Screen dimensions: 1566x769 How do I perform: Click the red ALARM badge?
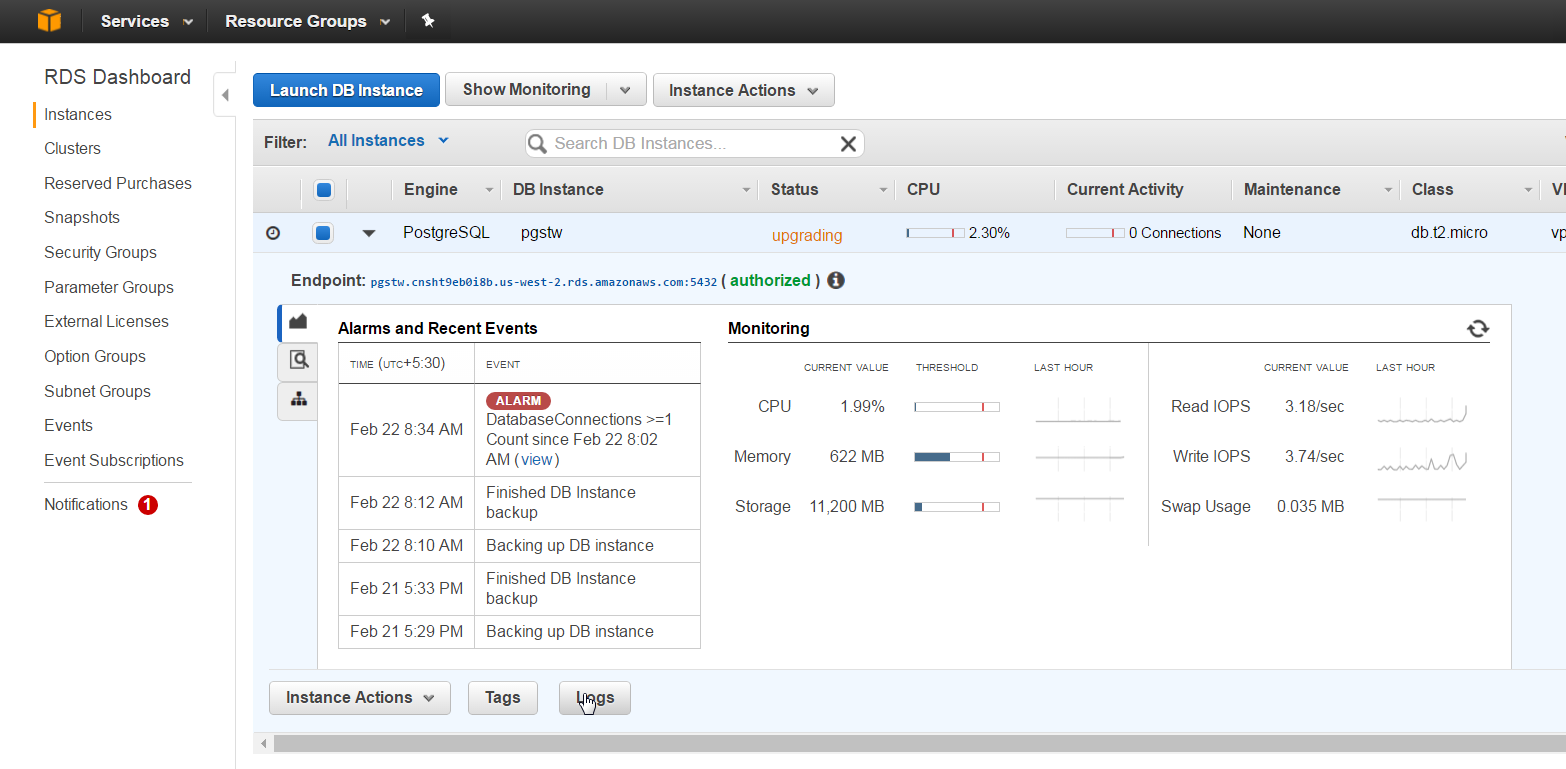click(518, 401)
